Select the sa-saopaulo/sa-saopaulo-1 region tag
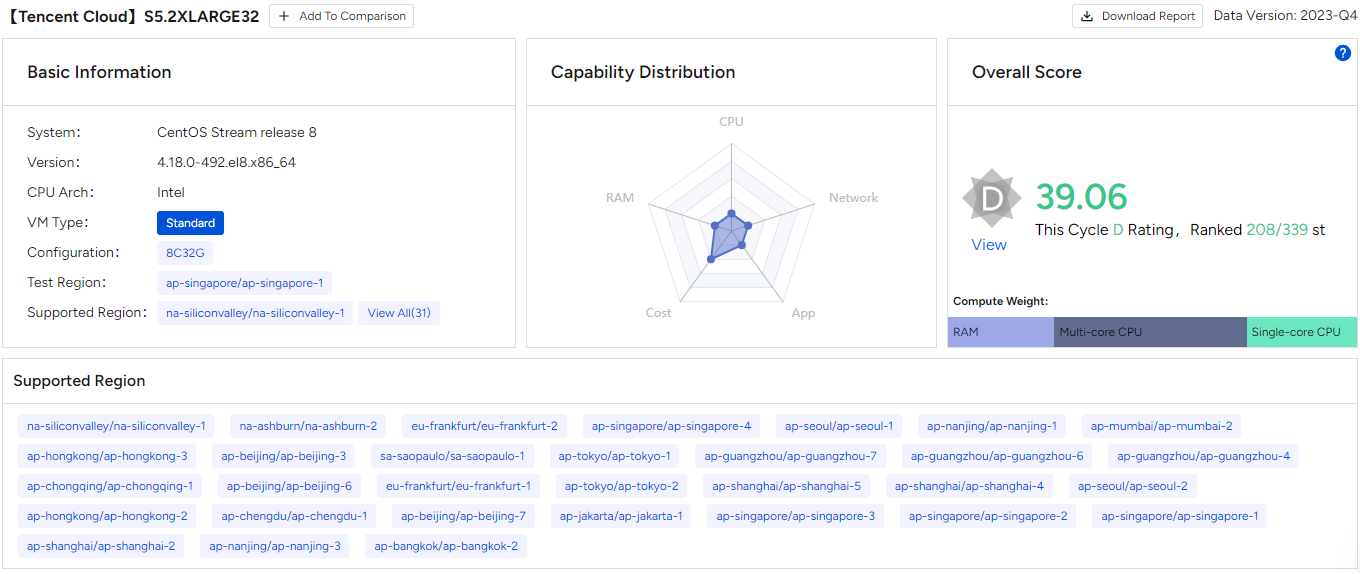This screenshot has height=574, width=1360. [452, 456]
